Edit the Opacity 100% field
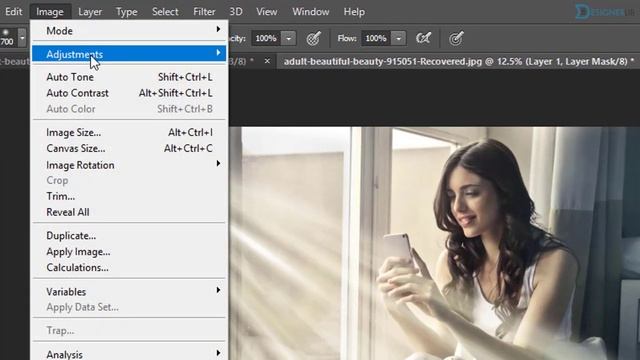Viewport: 640px width, 360px height. click(x=266, y=39)
